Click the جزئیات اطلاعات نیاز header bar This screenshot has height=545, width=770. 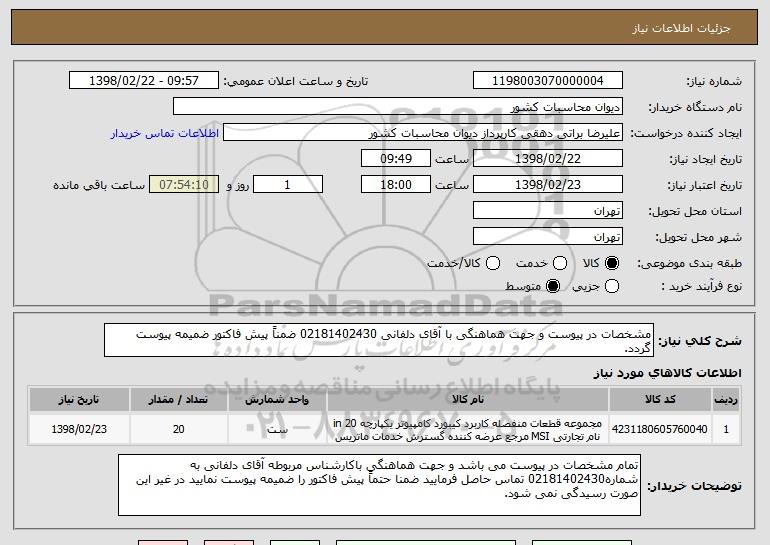point(385,27)
